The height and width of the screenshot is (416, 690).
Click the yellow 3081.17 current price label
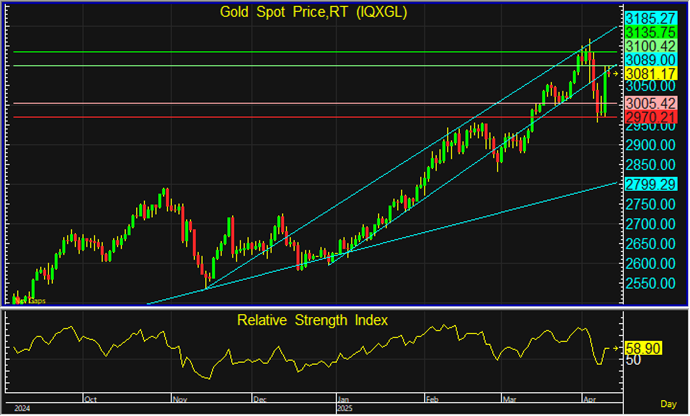tap(650, 73)
